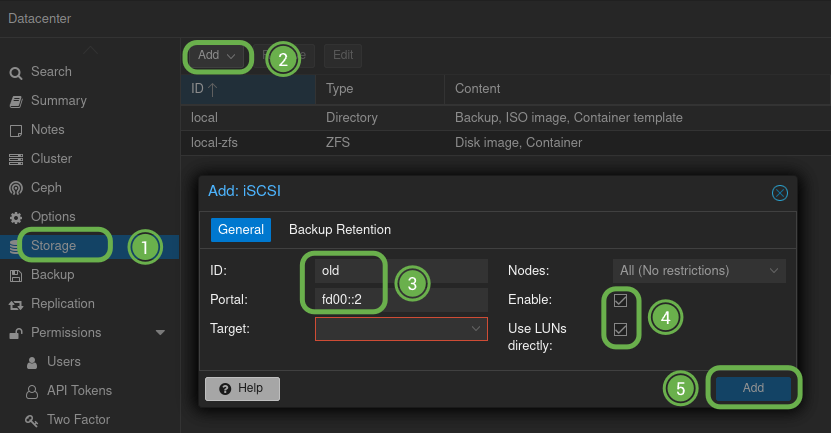Open Options in the sidebar
The height and width of the screenshot is (433, 831).
pos(90,217)
